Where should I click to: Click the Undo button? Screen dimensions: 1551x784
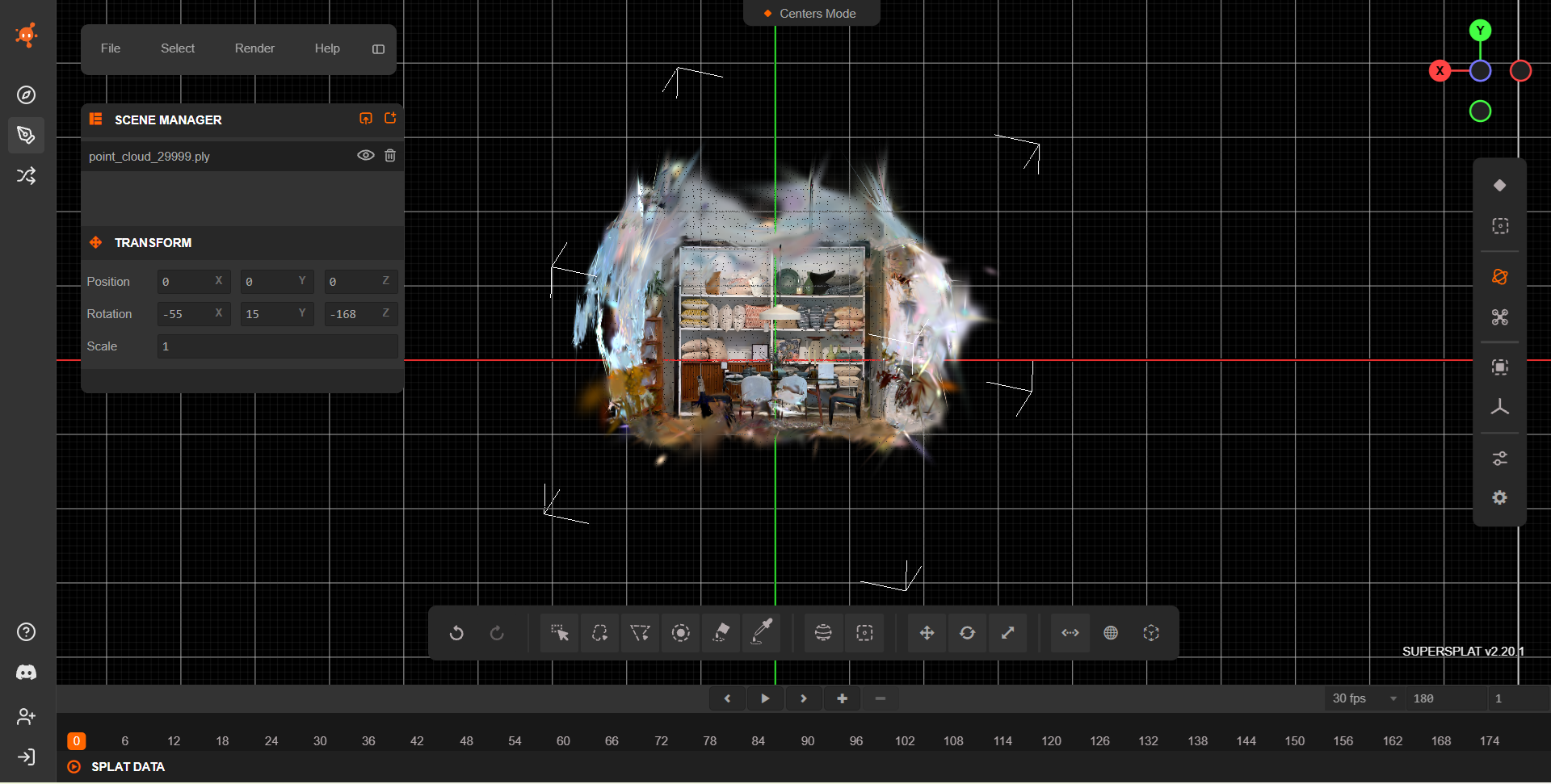(x=456, y=633)
